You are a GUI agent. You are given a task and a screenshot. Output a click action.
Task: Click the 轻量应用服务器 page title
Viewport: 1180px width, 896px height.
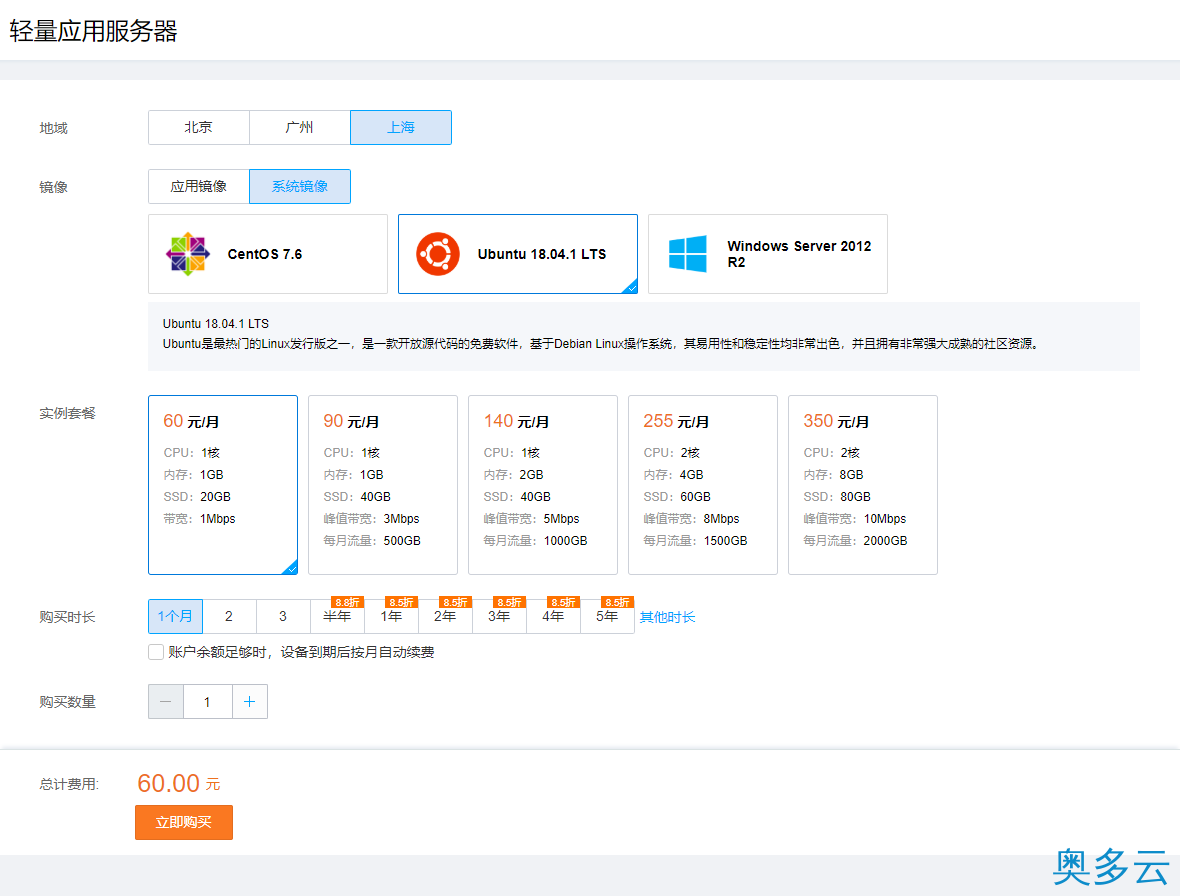(x=93, y=31)
